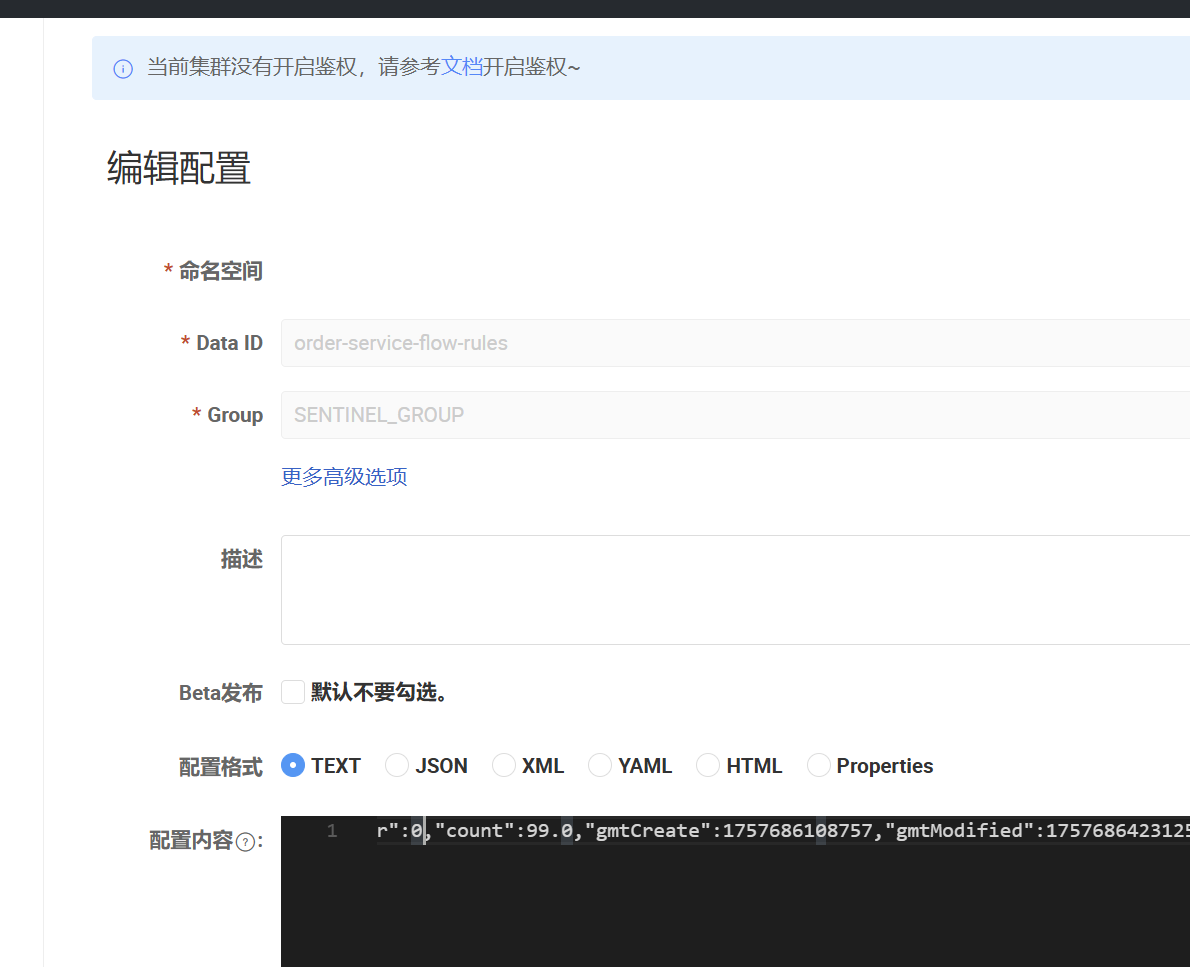Select the TEXT format radio button
The image size is (1190, 967).
(293, 765)
